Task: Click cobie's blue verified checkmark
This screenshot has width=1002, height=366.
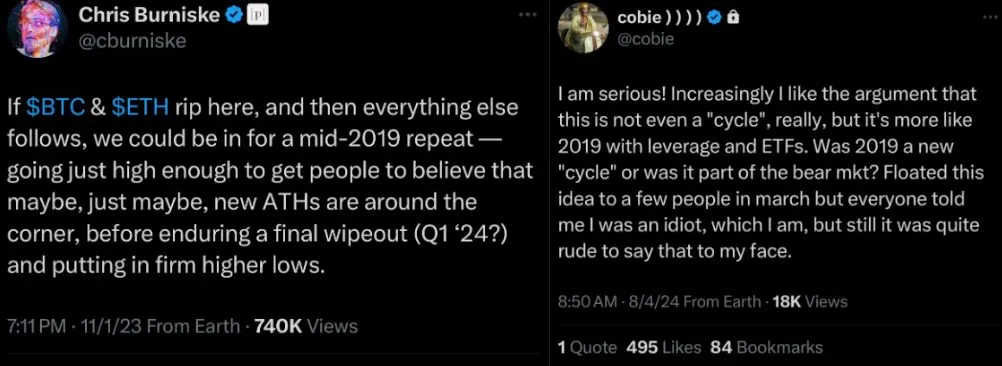Action: [x=716, y=19]
